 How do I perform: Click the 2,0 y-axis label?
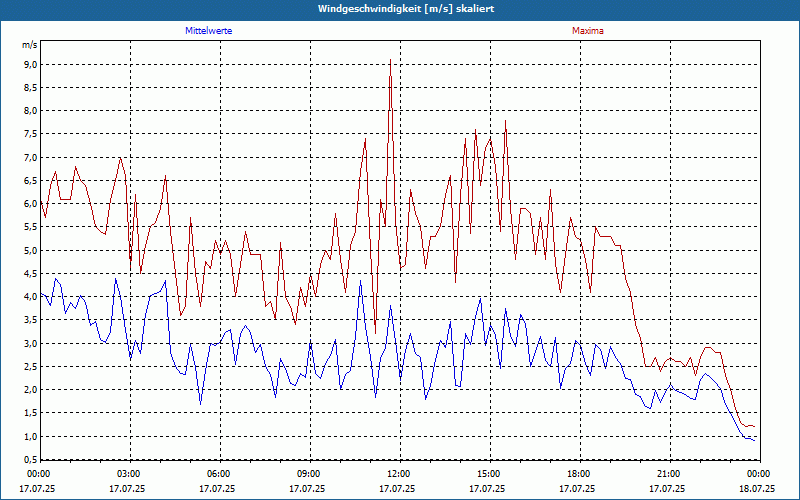point(31,390)
